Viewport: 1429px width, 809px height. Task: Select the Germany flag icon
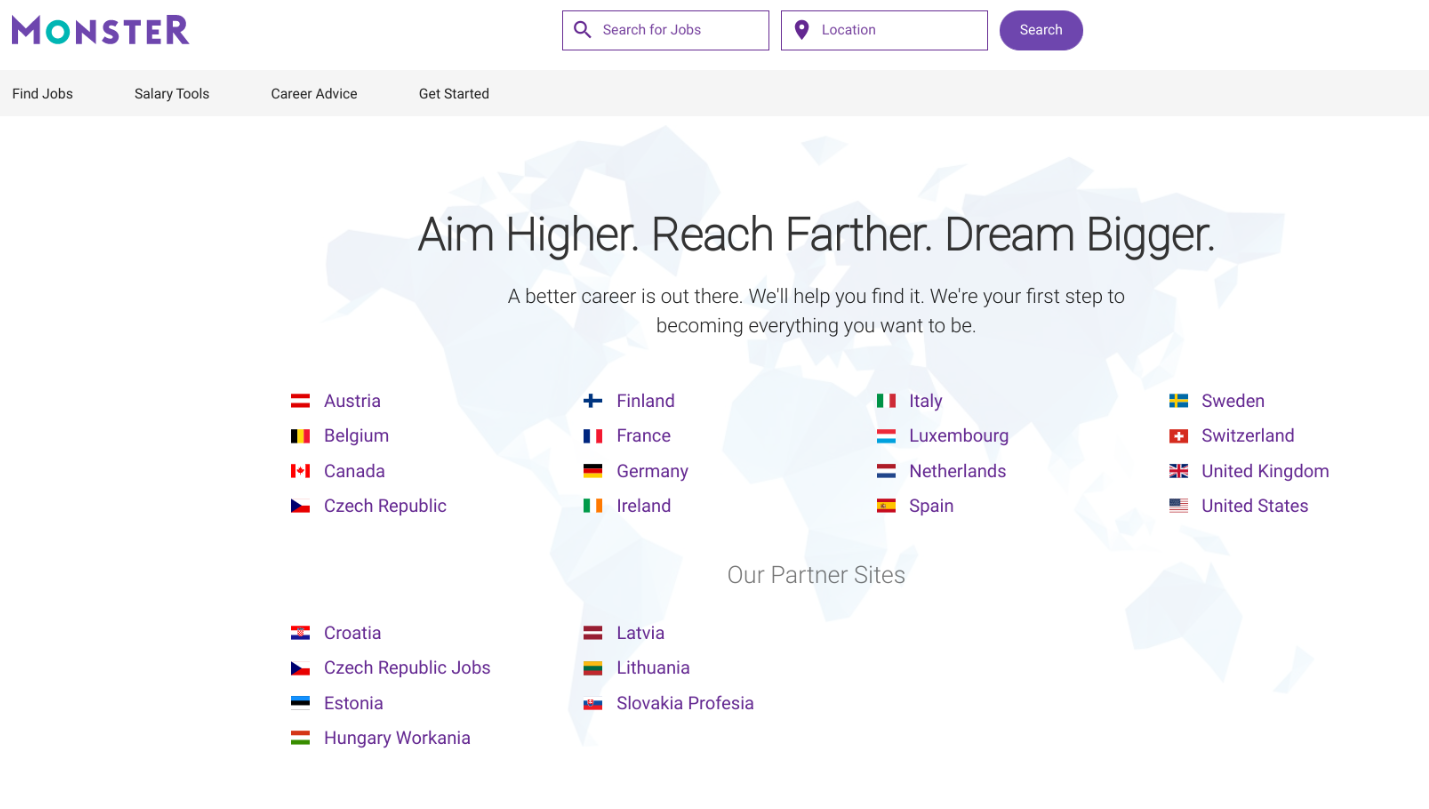click(x=592, y=470)
